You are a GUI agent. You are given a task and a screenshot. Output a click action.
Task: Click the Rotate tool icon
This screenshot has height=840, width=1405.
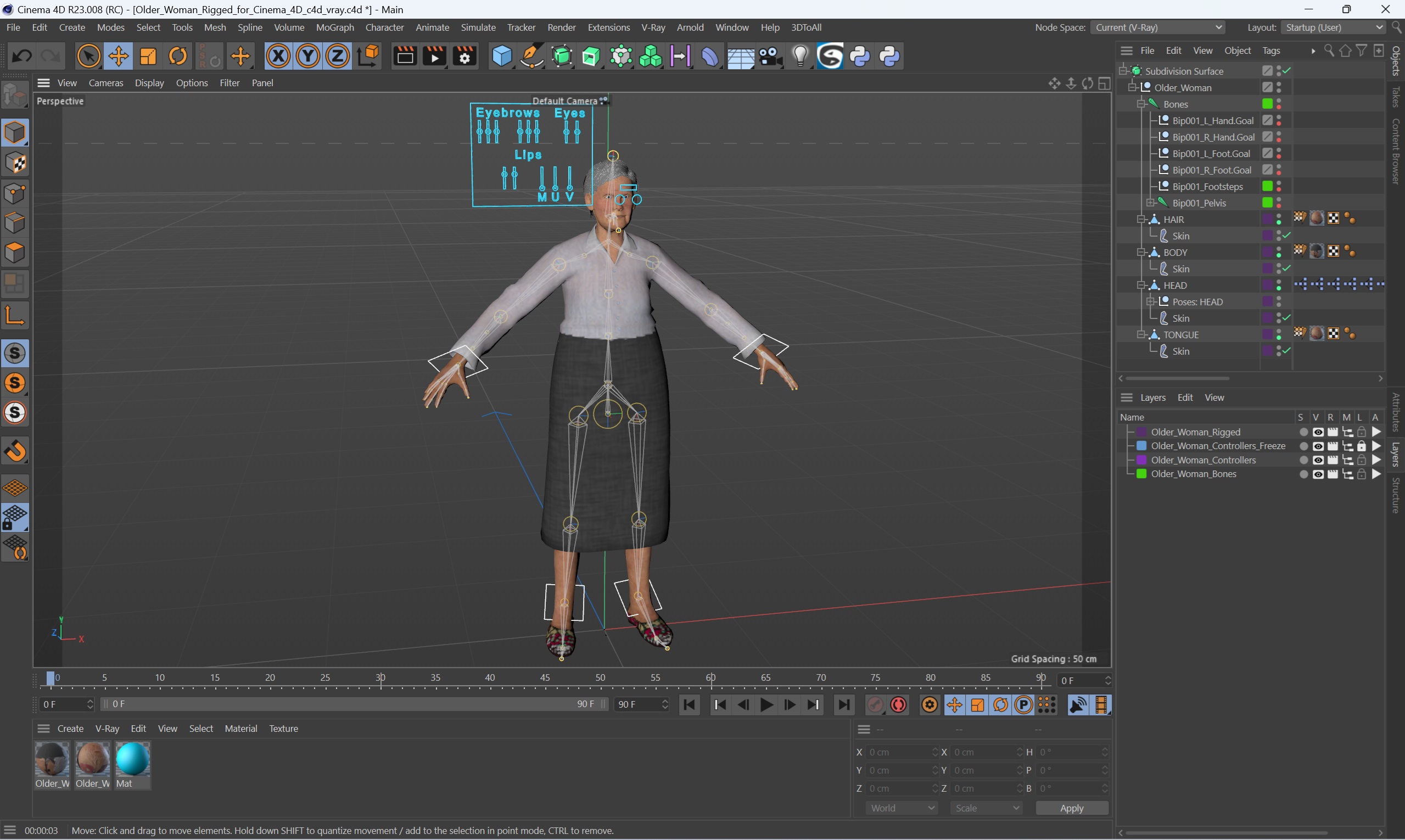[x=177, y=56]
